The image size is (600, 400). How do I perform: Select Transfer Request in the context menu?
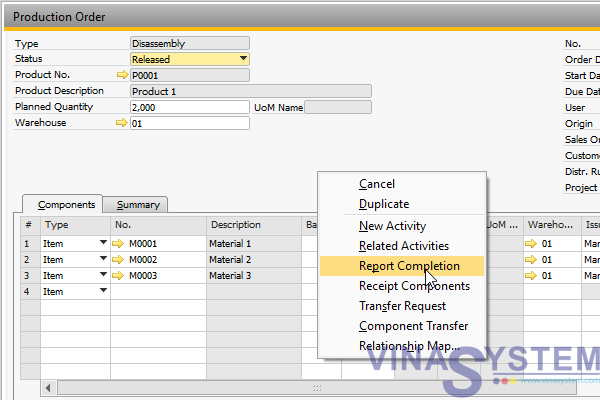pos(402,306)
